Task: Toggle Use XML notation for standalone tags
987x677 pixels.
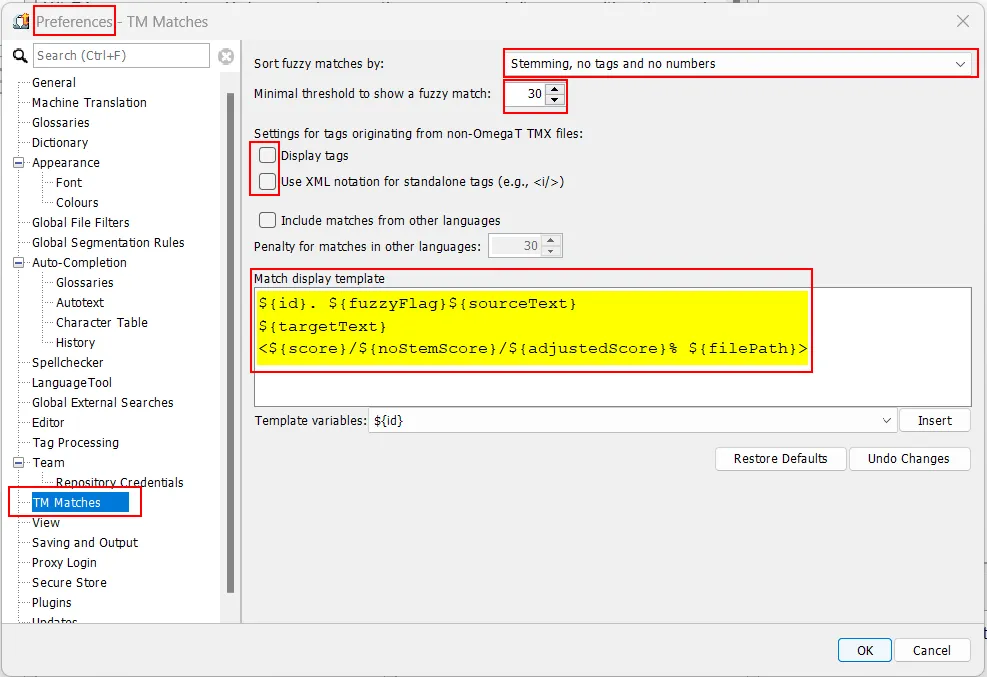Action: pyautogui.click(x=268, y=182)
